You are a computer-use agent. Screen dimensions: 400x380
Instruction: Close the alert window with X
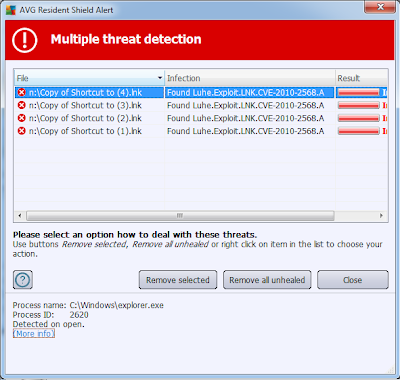tap(380, 7)
